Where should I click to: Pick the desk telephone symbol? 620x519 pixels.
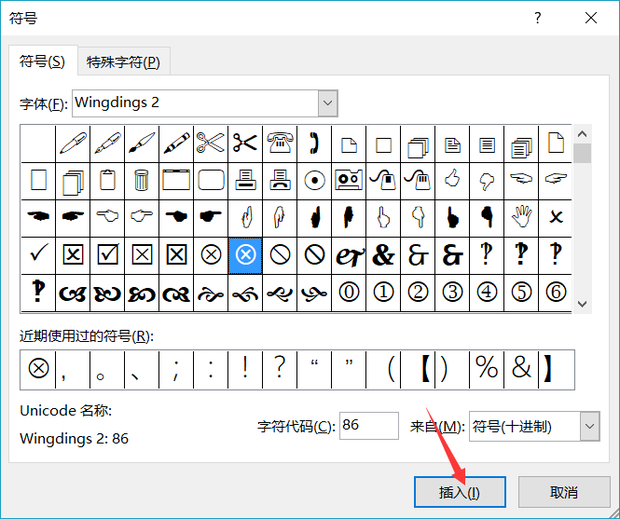(x=280, y=143)
